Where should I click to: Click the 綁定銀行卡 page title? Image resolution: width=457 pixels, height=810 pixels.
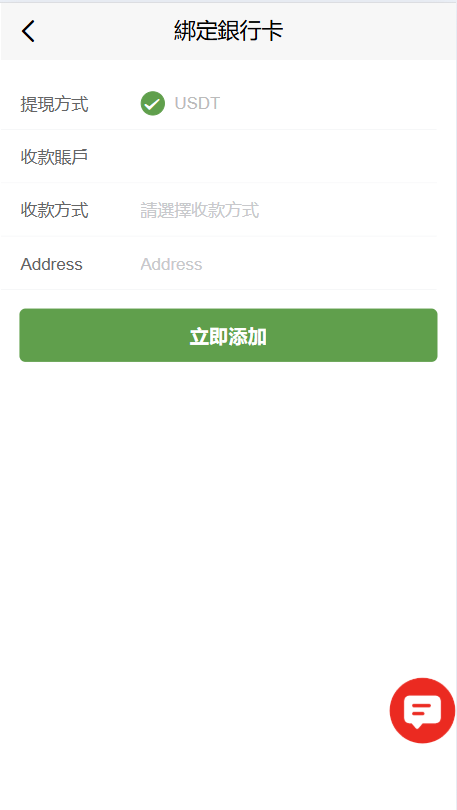point(228,31)
